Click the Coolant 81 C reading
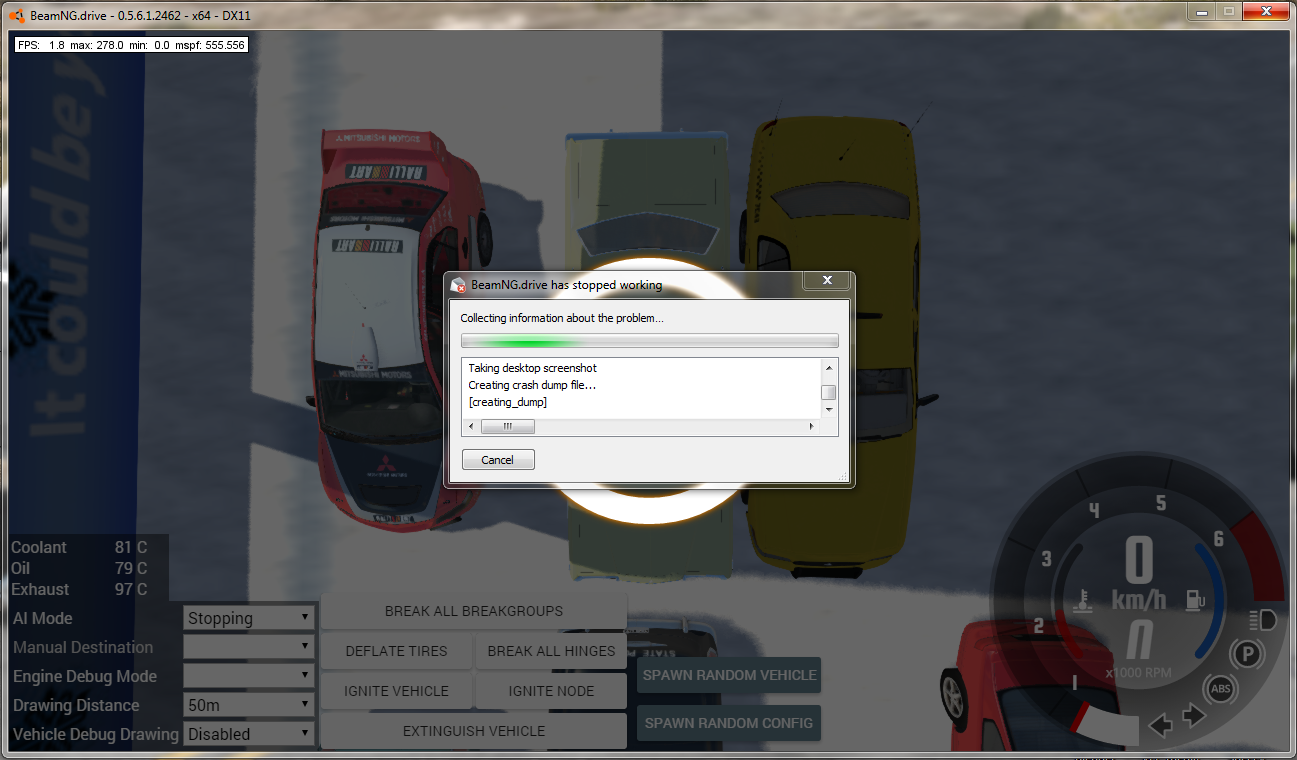This screenshot has height=760, width=1297. pyautogui.click(x=79, y=548)
